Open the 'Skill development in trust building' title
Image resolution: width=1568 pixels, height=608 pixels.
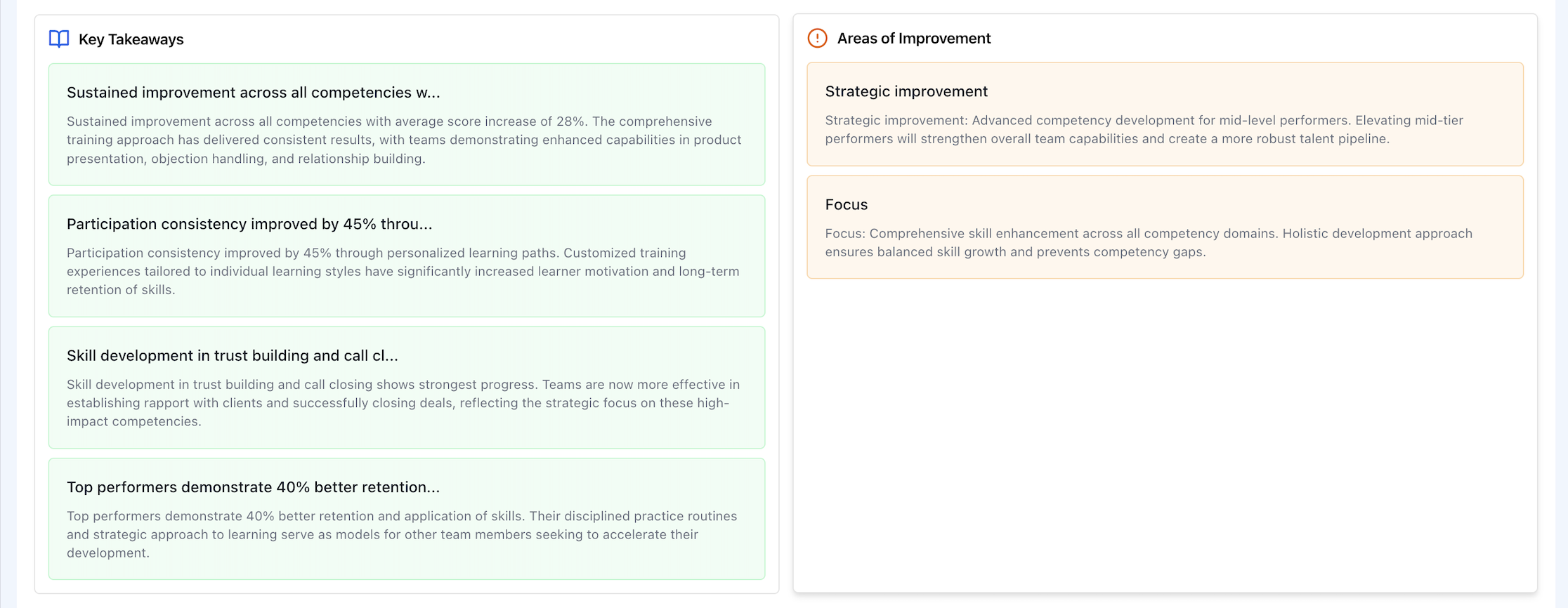[x=232, y=355]
